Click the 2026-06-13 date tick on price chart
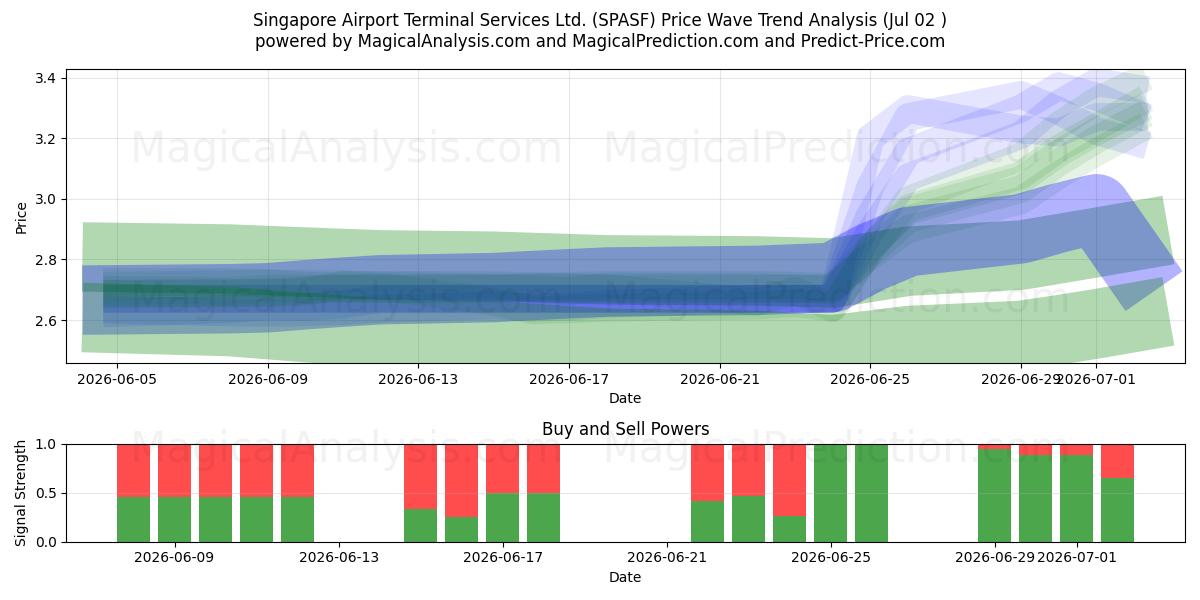 (x=418, y=379)
